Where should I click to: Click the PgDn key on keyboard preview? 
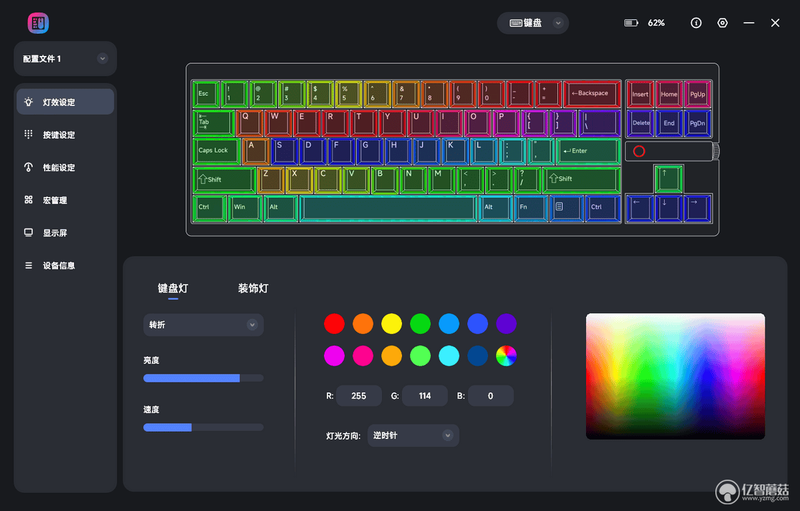pos(697,123)
